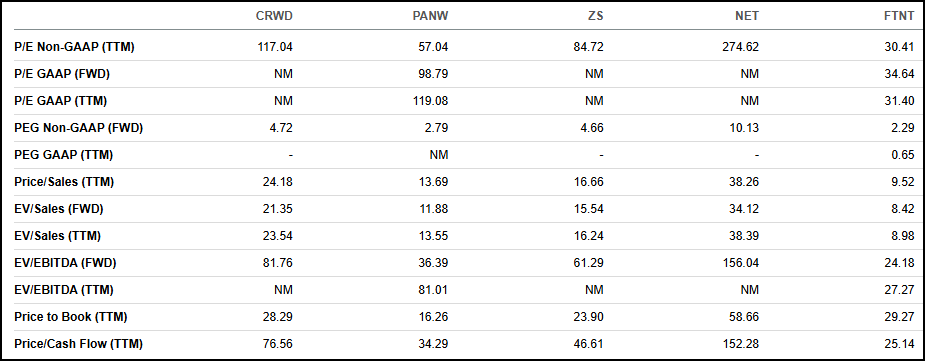Click the Price/Cash Flow (TTM) label
925x361 pixels.
coord(78,344)
